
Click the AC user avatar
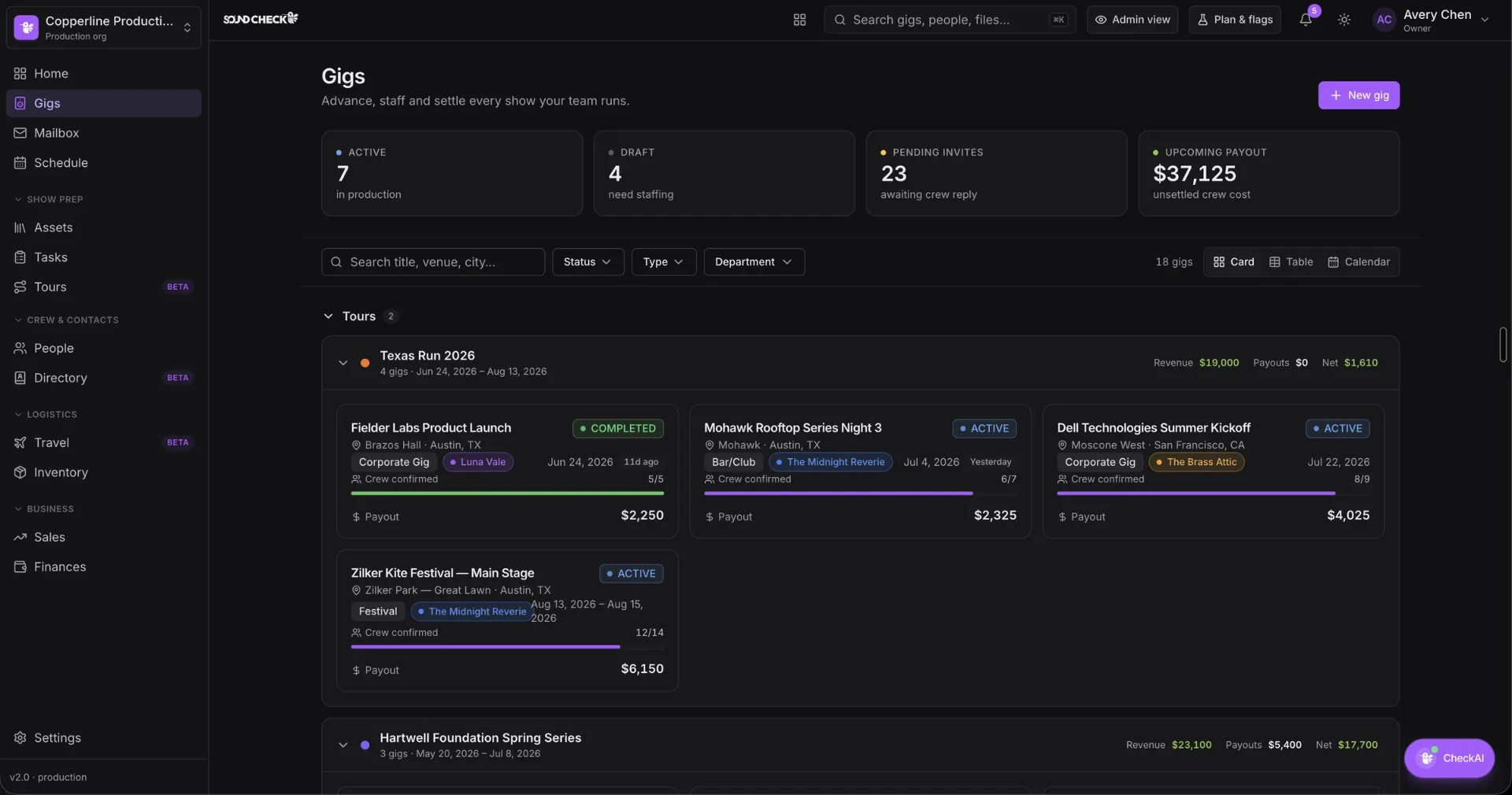tap(1384, 20)
